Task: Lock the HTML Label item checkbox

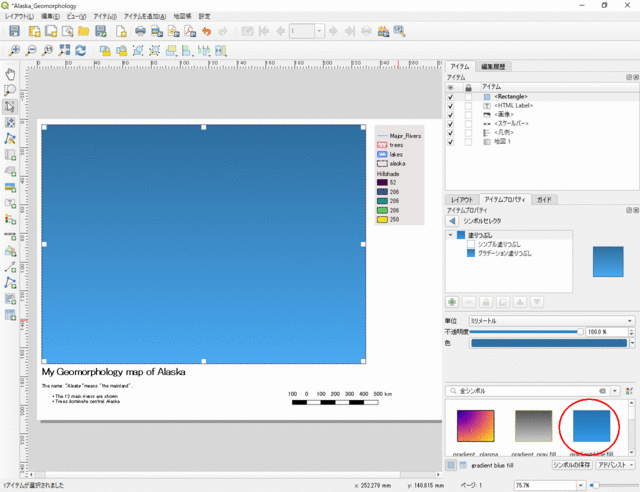Action: click(468, 106)
